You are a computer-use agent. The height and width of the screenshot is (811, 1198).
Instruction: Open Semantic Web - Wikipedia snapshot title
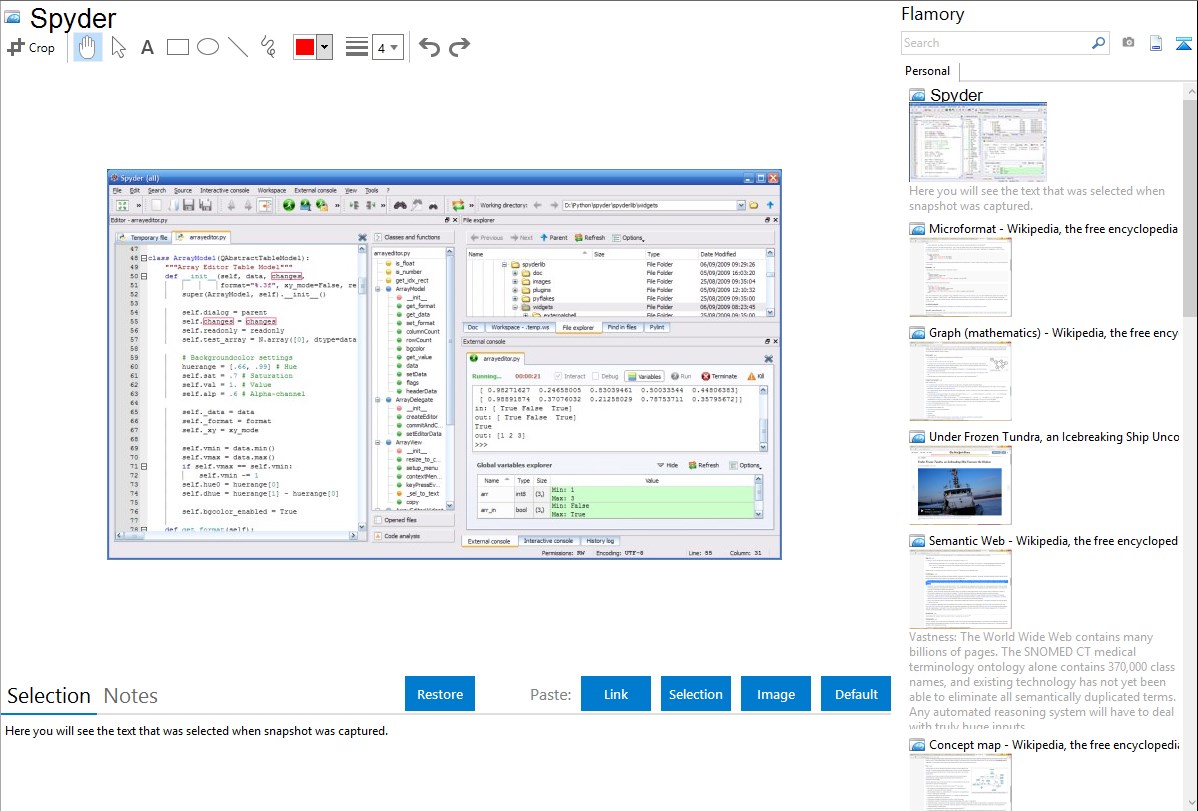pyautogui.click(x=1053, y=540)
